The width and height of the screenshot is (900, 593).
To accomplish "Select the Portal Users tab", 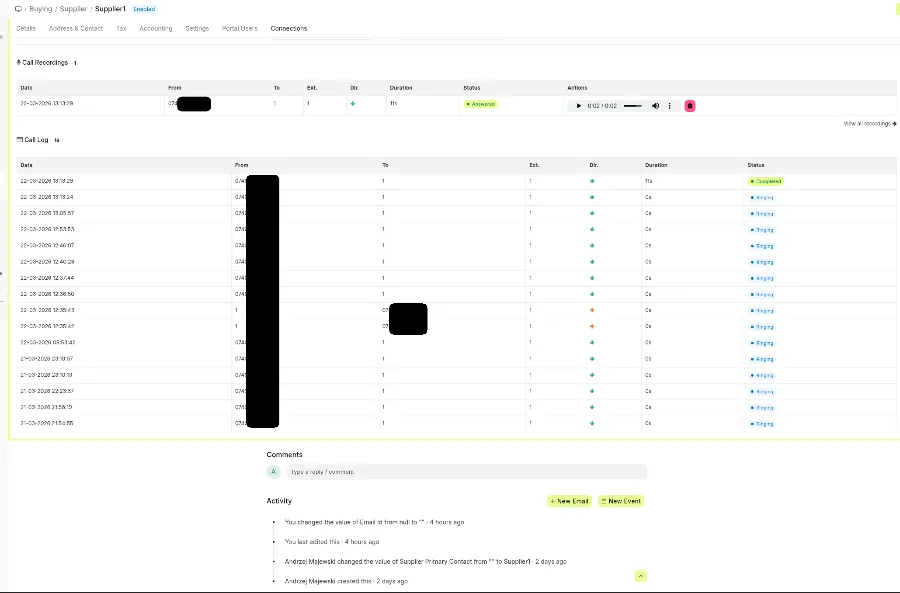I will pos(240,28).
